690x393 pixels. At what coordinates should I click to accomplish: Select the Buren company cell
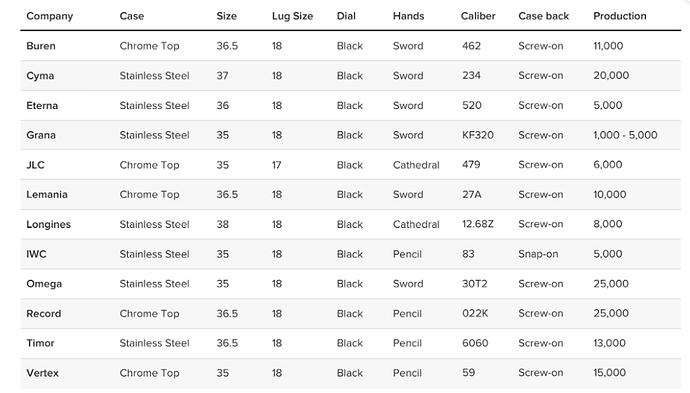coord(41,46)
